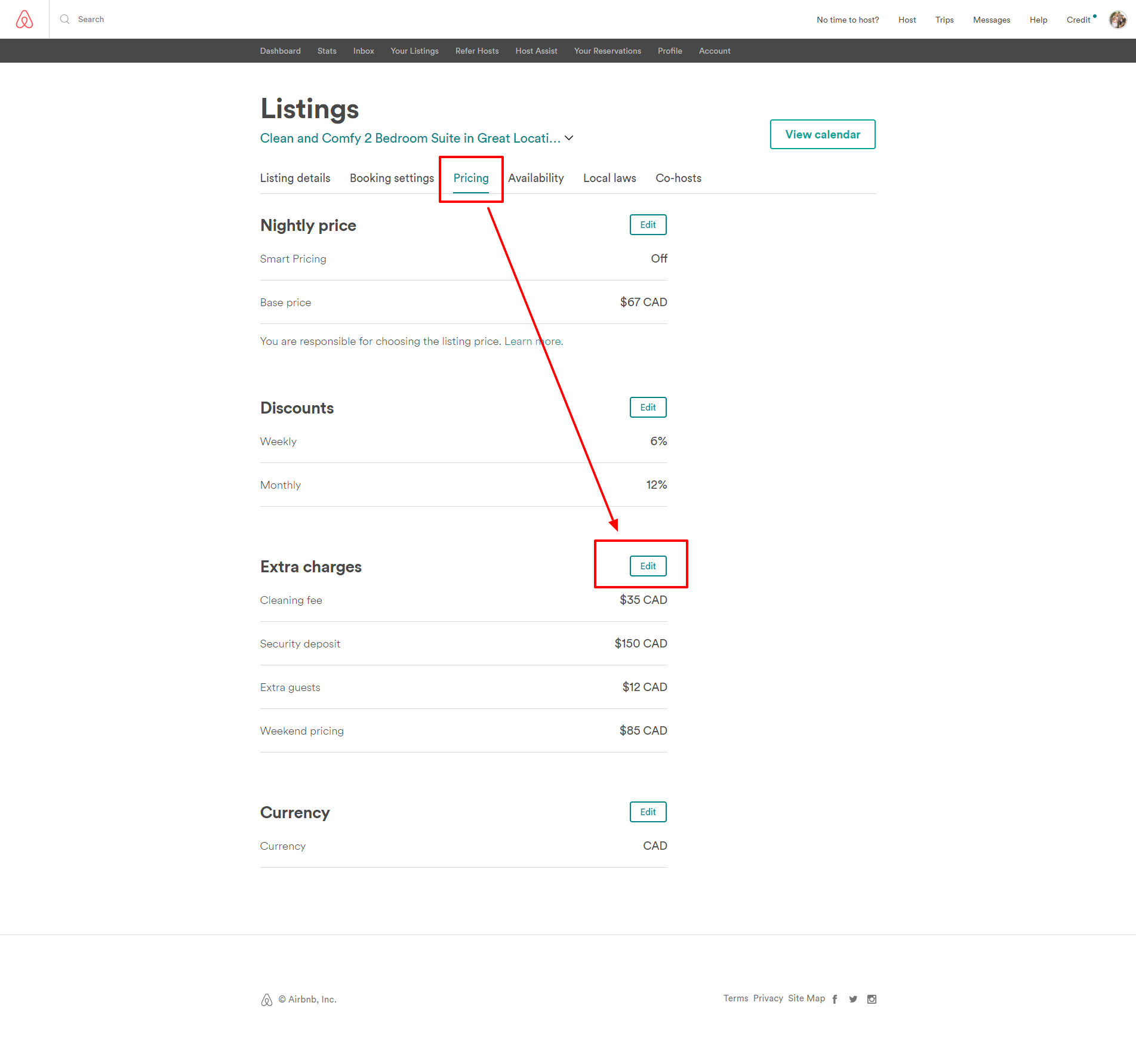Click the Airbnb logo in the top left

(23, 18)
